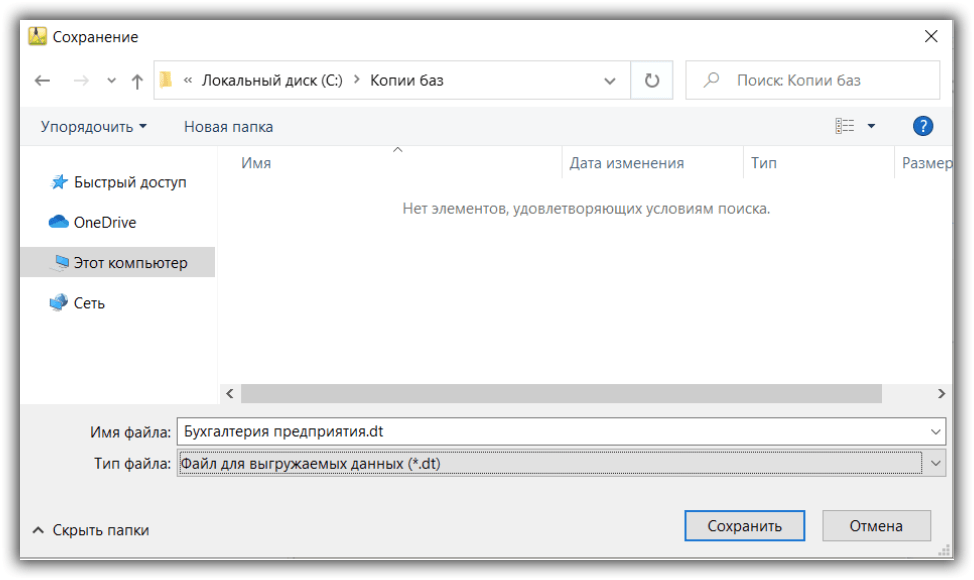Open the Упорядочить menu
Image resolution: width=974 pixels, height=580 pixels.
(93, 127)
